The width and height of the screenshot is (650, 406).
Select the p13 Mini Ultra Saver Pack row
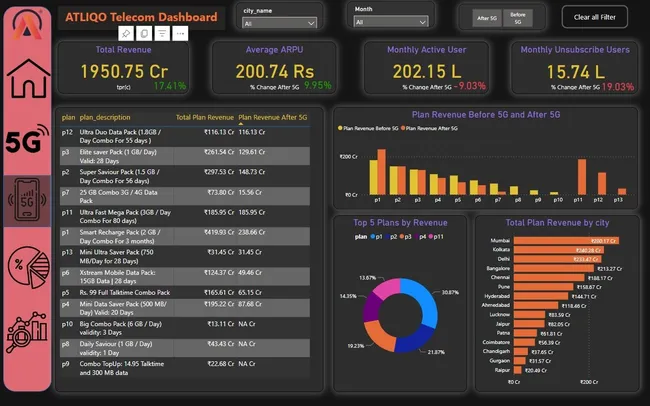pos(185,257)
